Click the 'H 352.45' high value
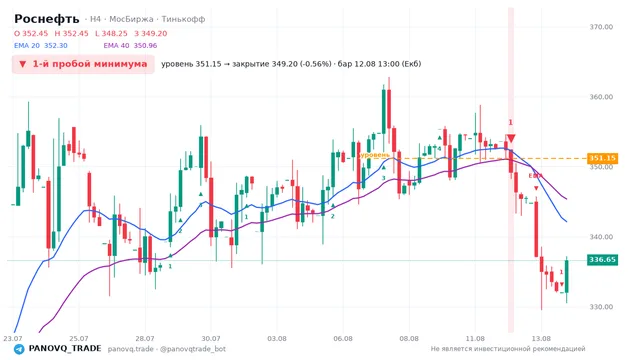The width and height of the screenshot is (640, 360). pyautogui.click(x=71, y=33)
